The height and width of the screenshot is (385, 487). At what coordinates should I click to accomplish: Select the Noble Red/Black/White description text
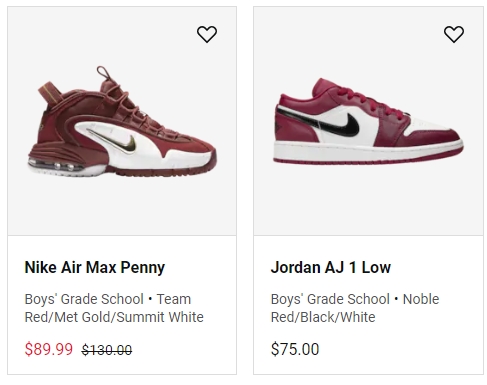355,308
